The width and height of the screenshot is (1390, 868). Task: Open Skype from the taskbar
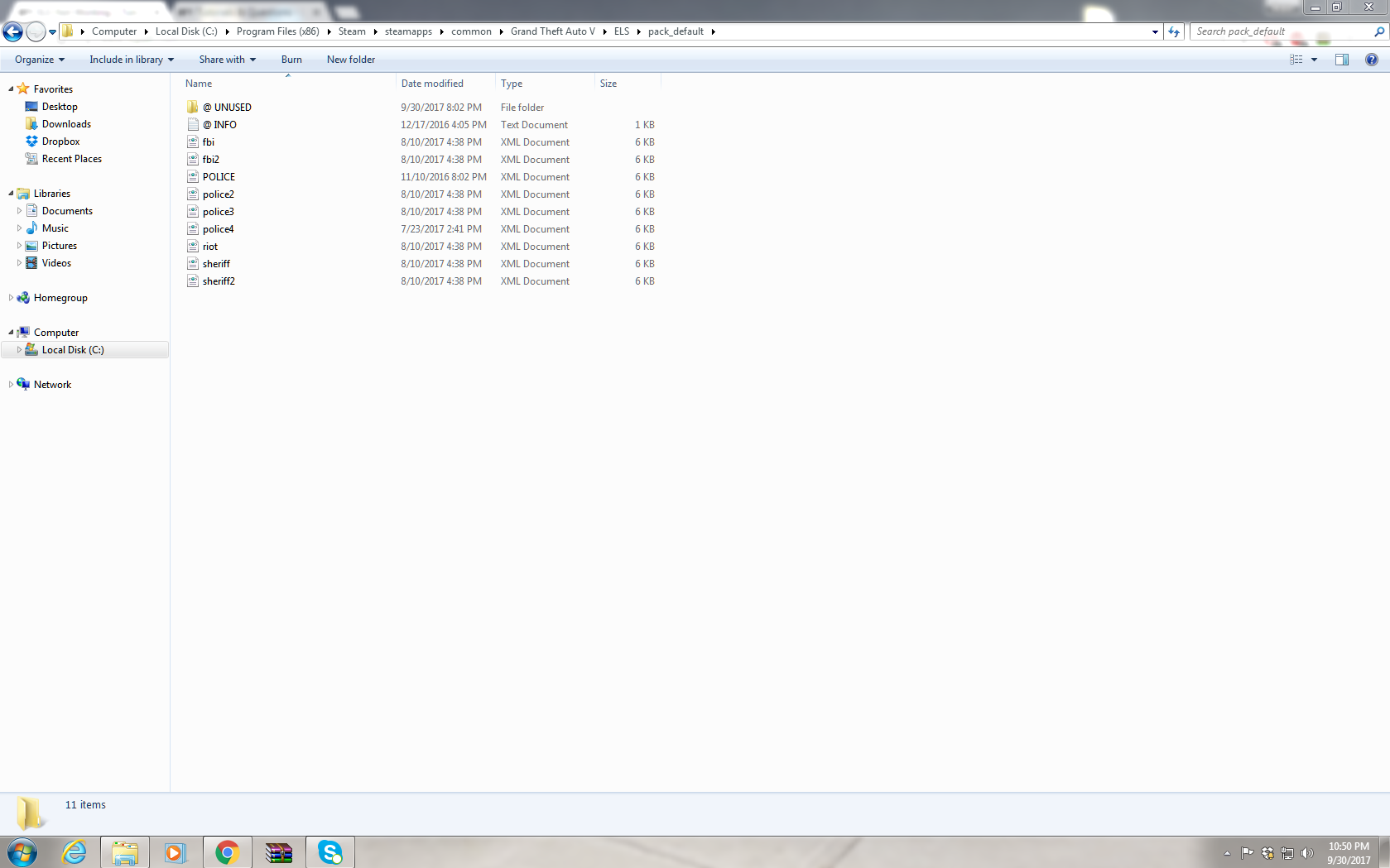click(x=329, y=852)
